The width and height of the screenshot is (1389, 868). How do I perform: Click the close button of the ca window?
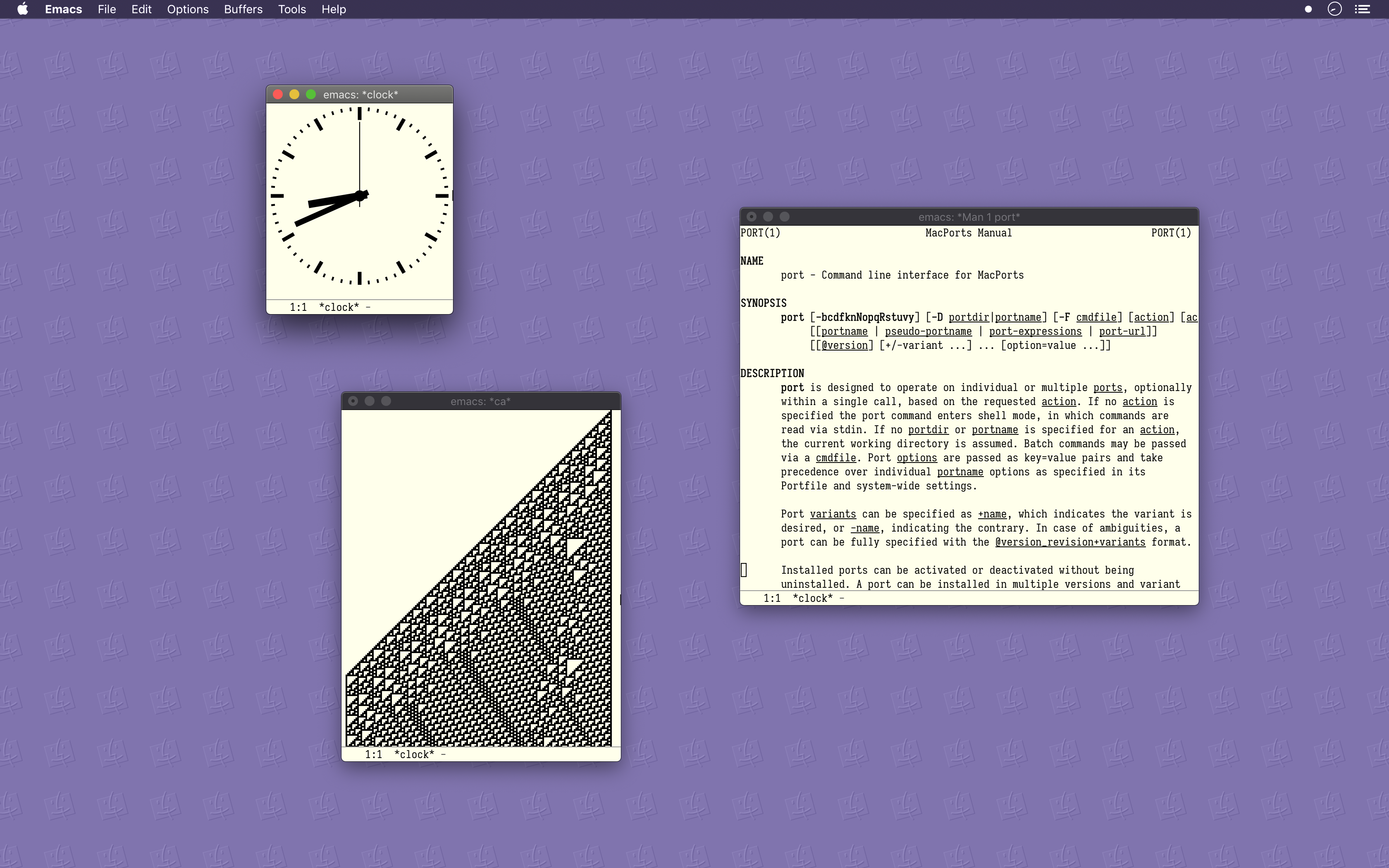click(353, 401)
